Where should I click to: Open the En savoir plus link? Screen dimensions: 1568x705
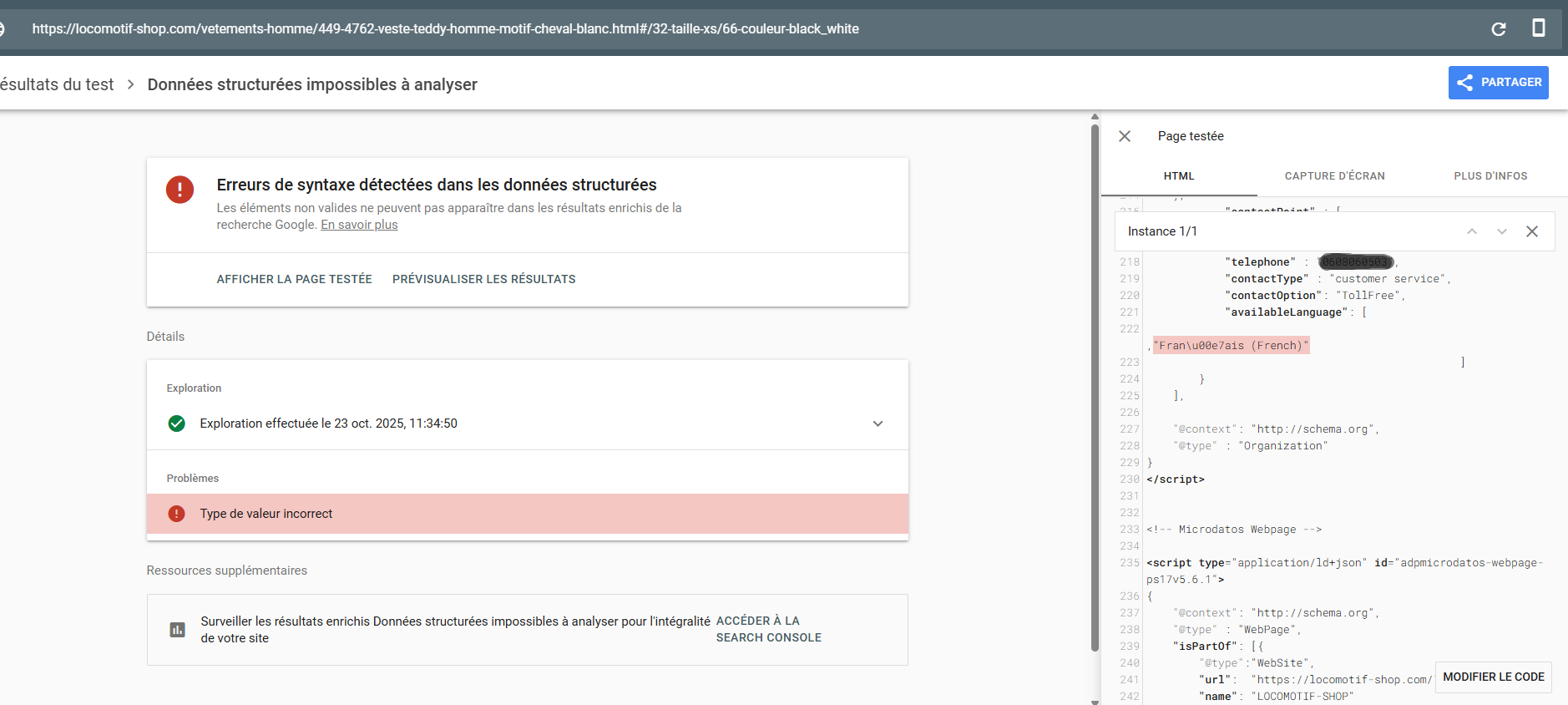pos(359,225)
